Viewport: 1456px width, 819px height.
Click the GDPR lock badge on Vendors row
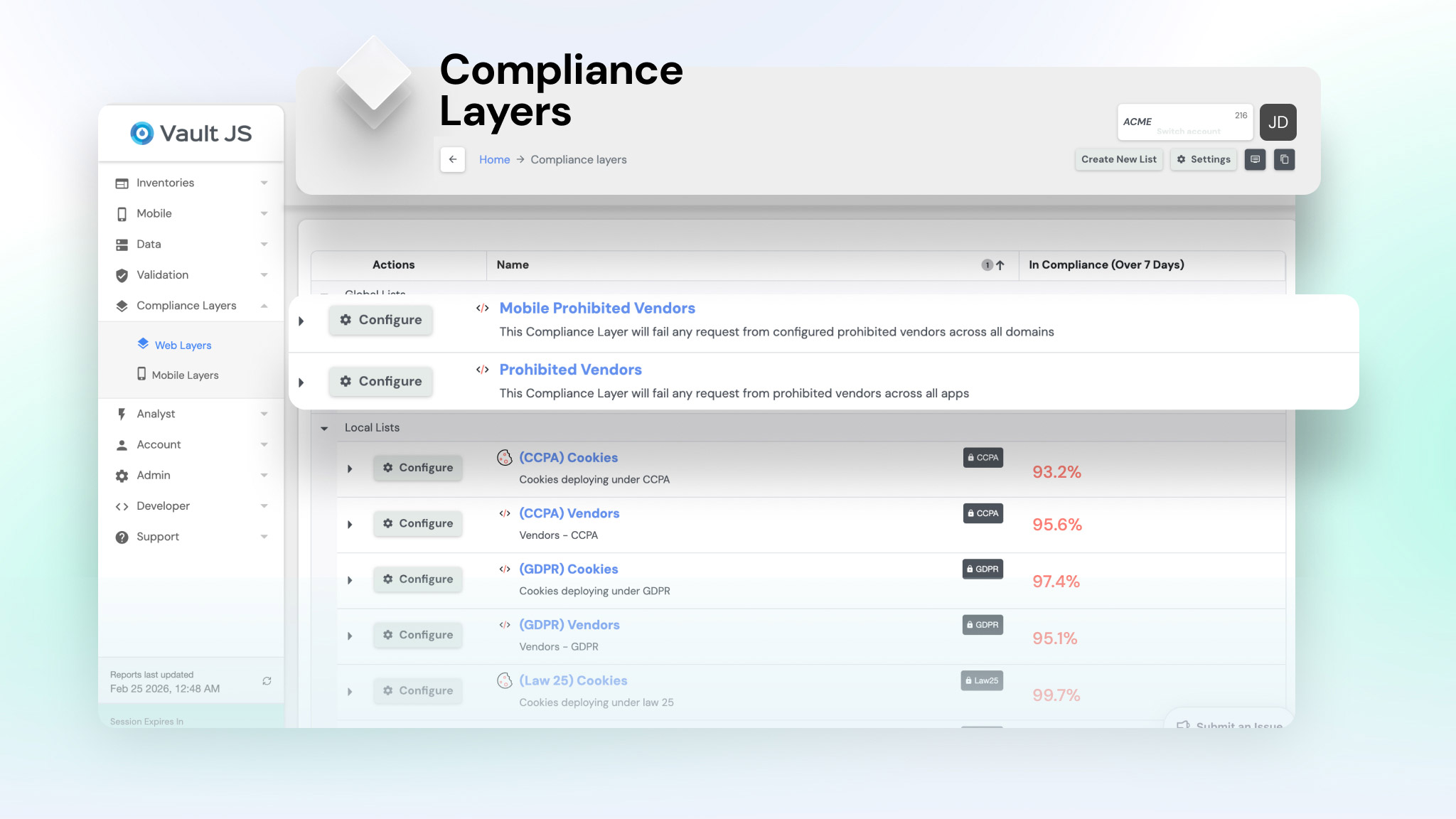point(982,625)
